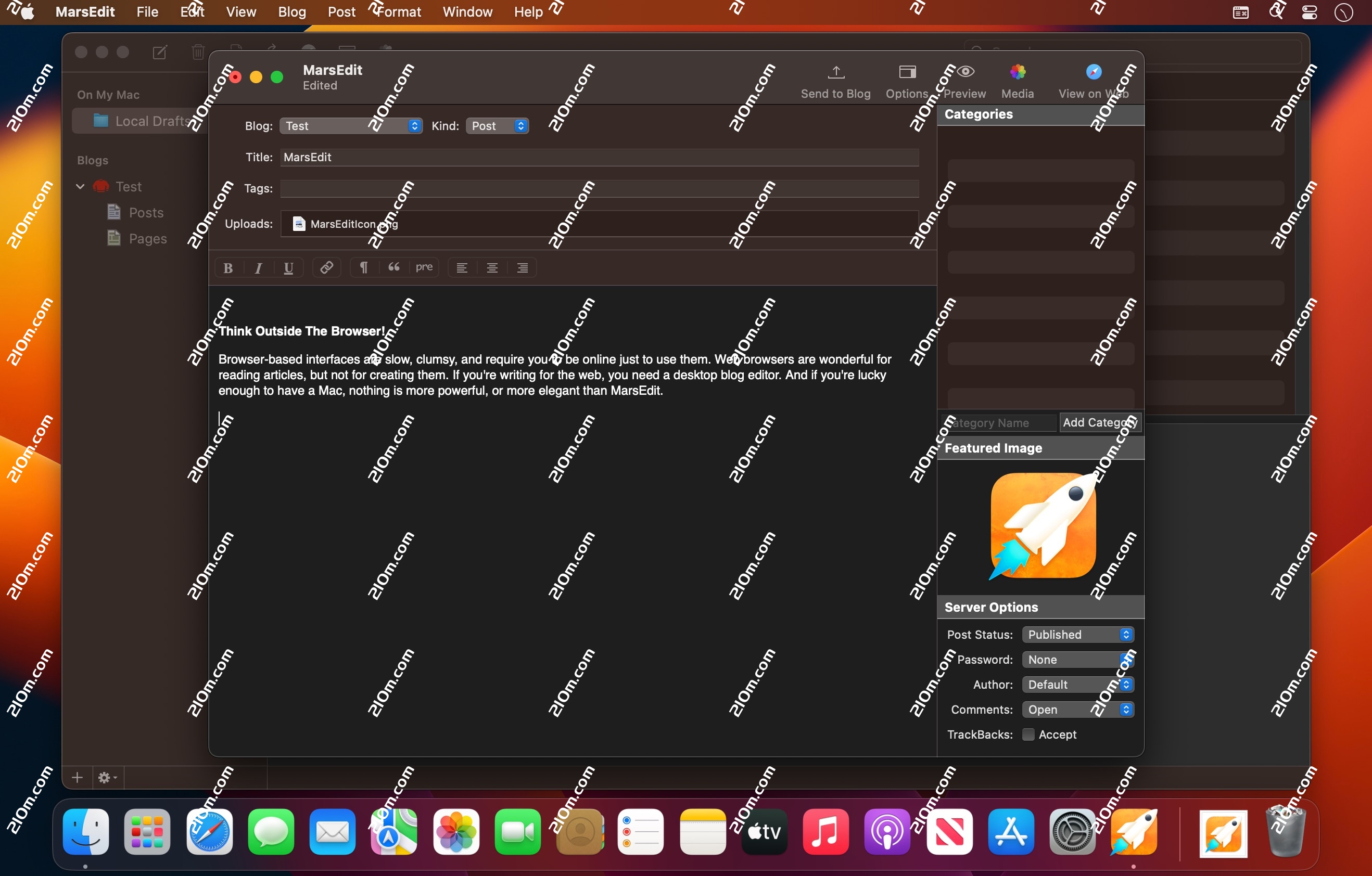
Task: Toggle the paragraph marks display
Action: tap(363, 268)
